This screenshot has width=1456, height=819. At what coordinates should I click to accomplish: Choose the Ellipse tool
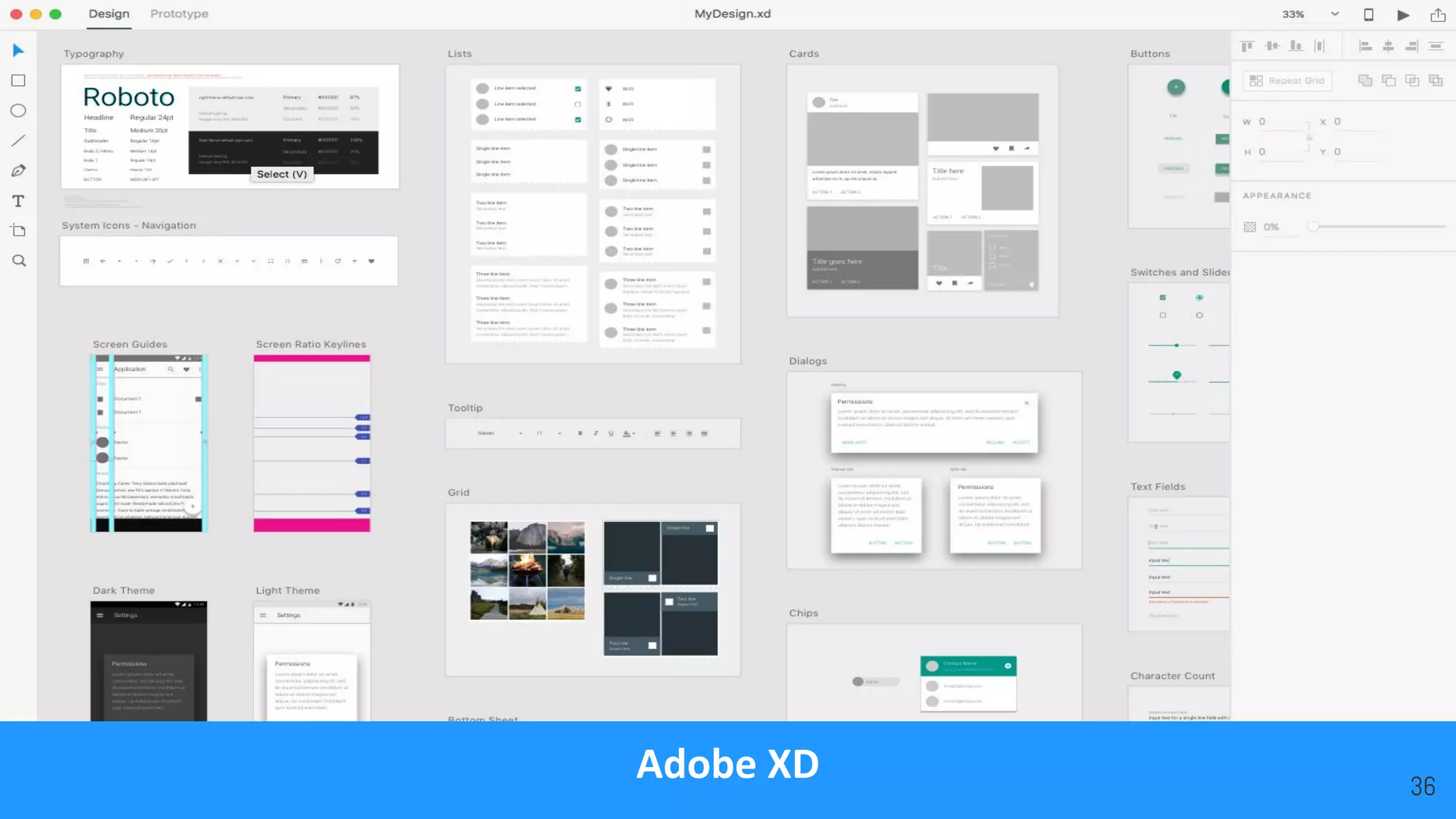[18, 111]
